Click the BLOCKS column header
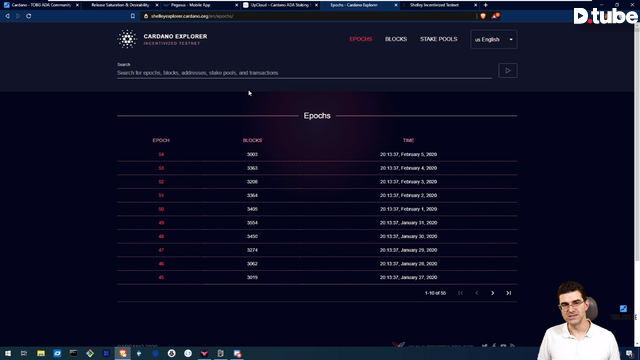The height and width of the screenshot is (360, 640). (x=252, y=140)
